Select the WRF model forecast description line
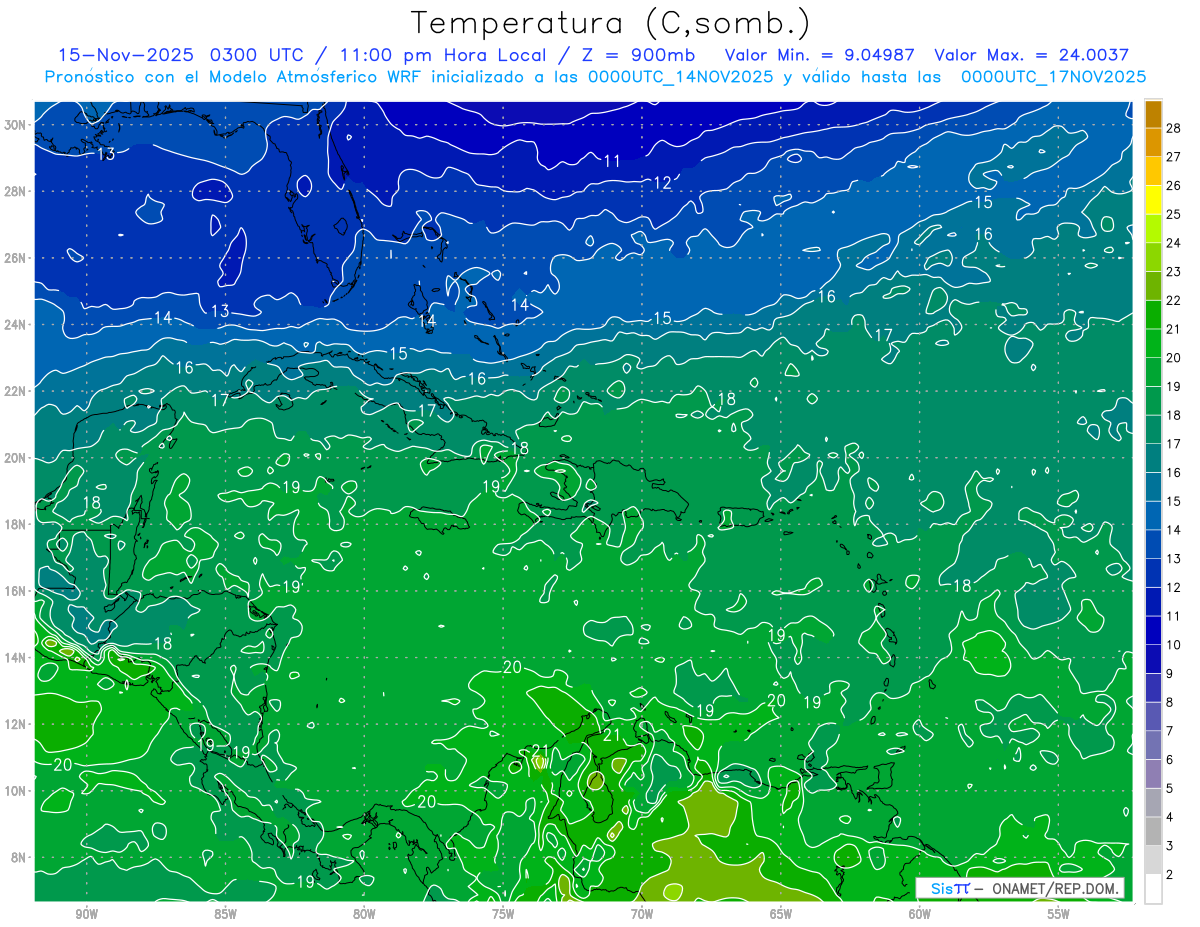 [595, 77]
